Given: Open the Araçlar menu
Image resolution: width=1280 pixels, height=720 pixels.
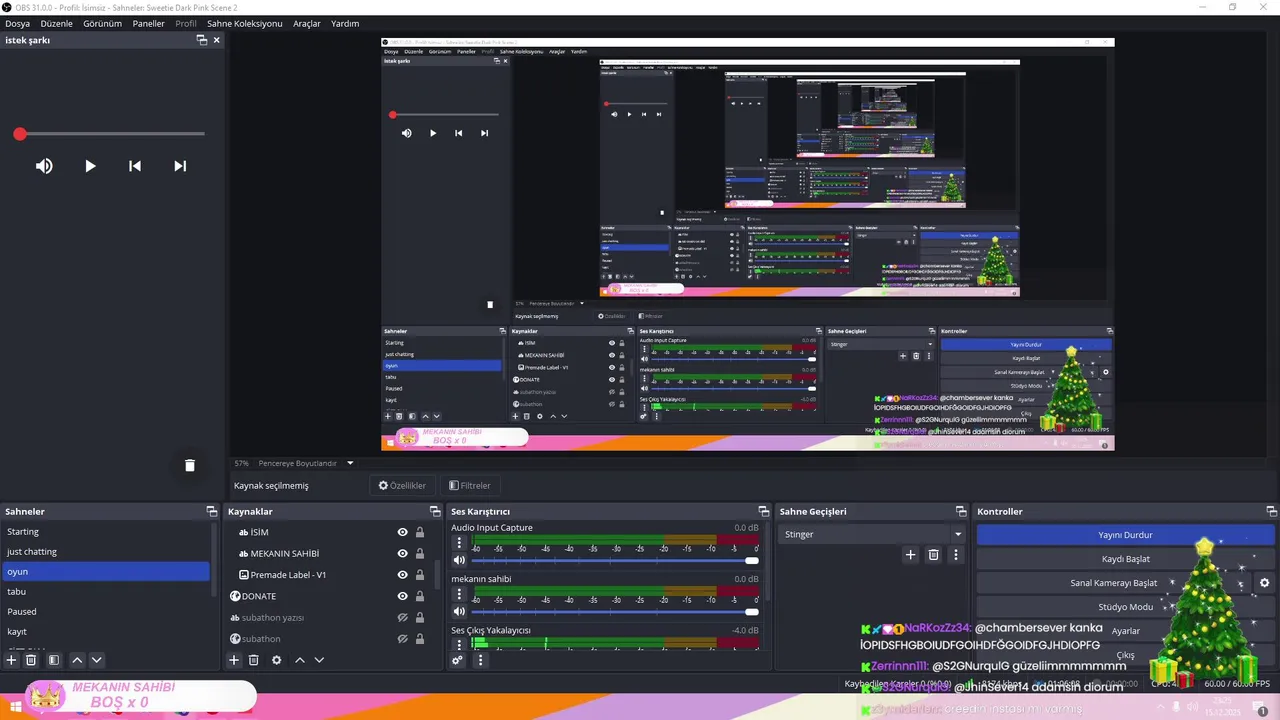Looking at the screenshot, I should click(x=307, y=23).
